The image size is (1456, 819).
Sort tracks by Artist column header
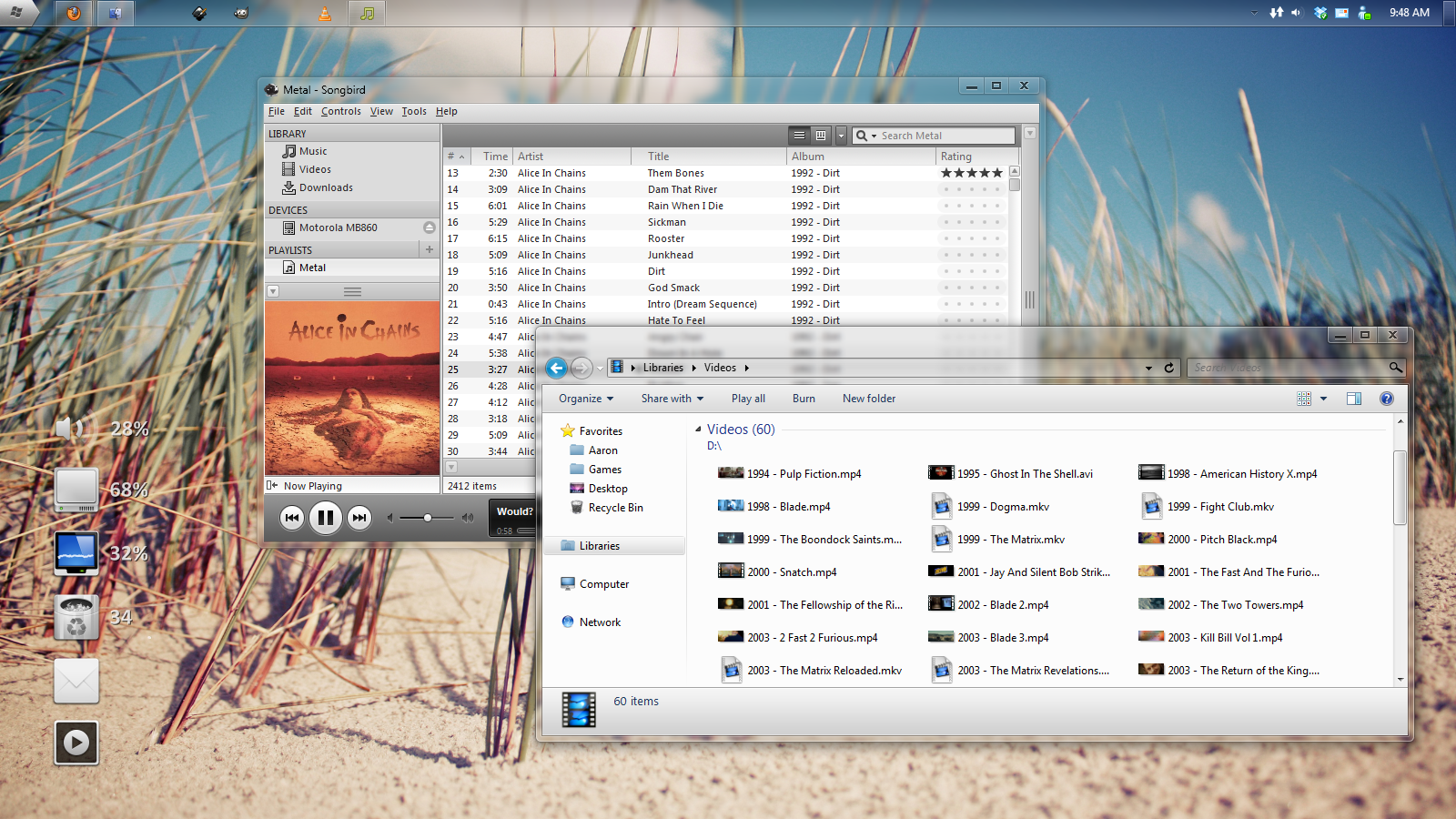[571, 157]
